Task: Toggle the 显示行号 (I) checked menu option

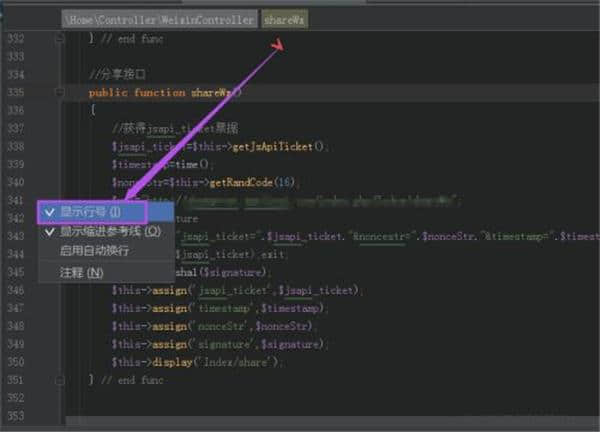Action: pyautogui.click(x=90, y=211)
